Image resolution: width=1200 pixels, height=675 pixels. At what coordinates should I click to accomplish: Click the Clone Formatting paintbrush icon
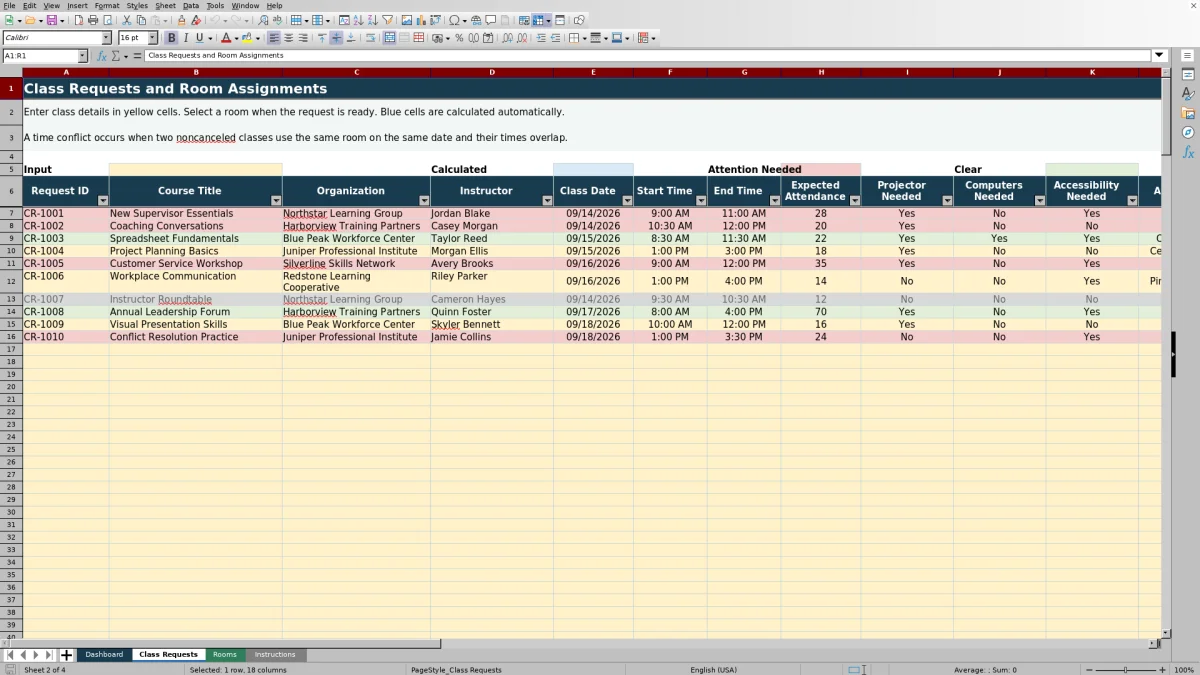click(x=181, y=20)
